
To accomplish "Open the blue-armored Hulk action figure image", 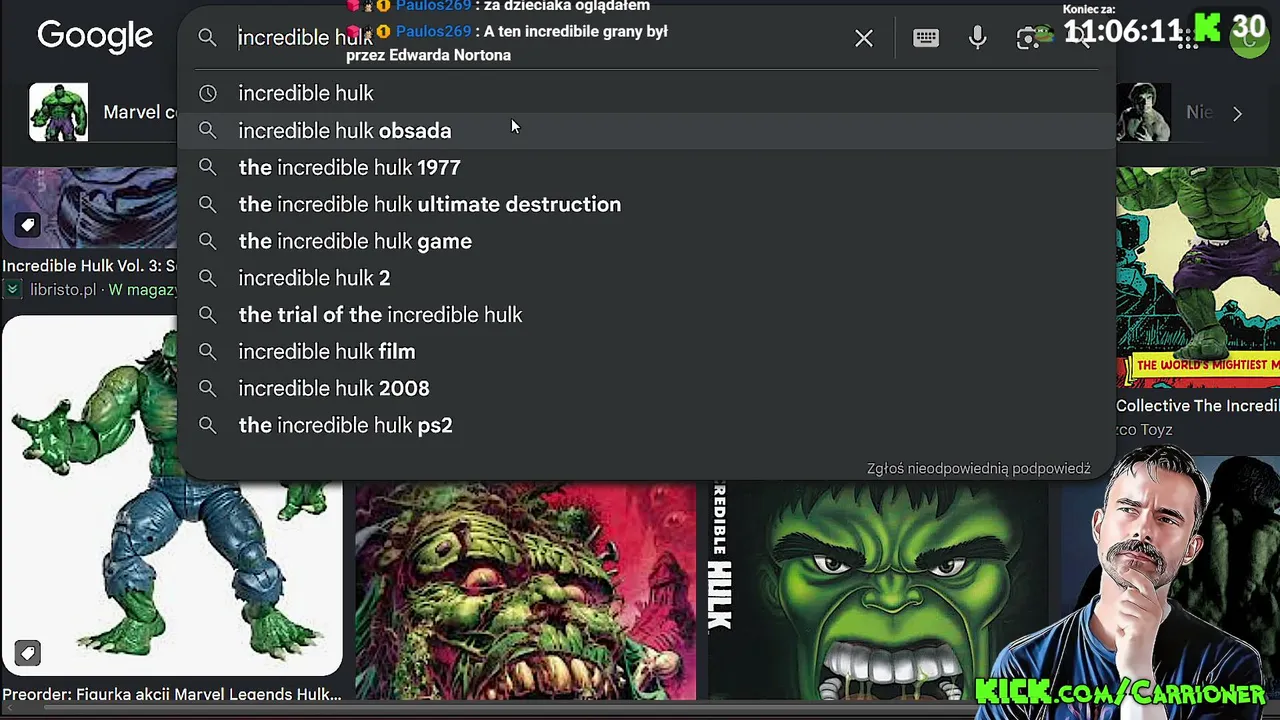I will 172,496.
